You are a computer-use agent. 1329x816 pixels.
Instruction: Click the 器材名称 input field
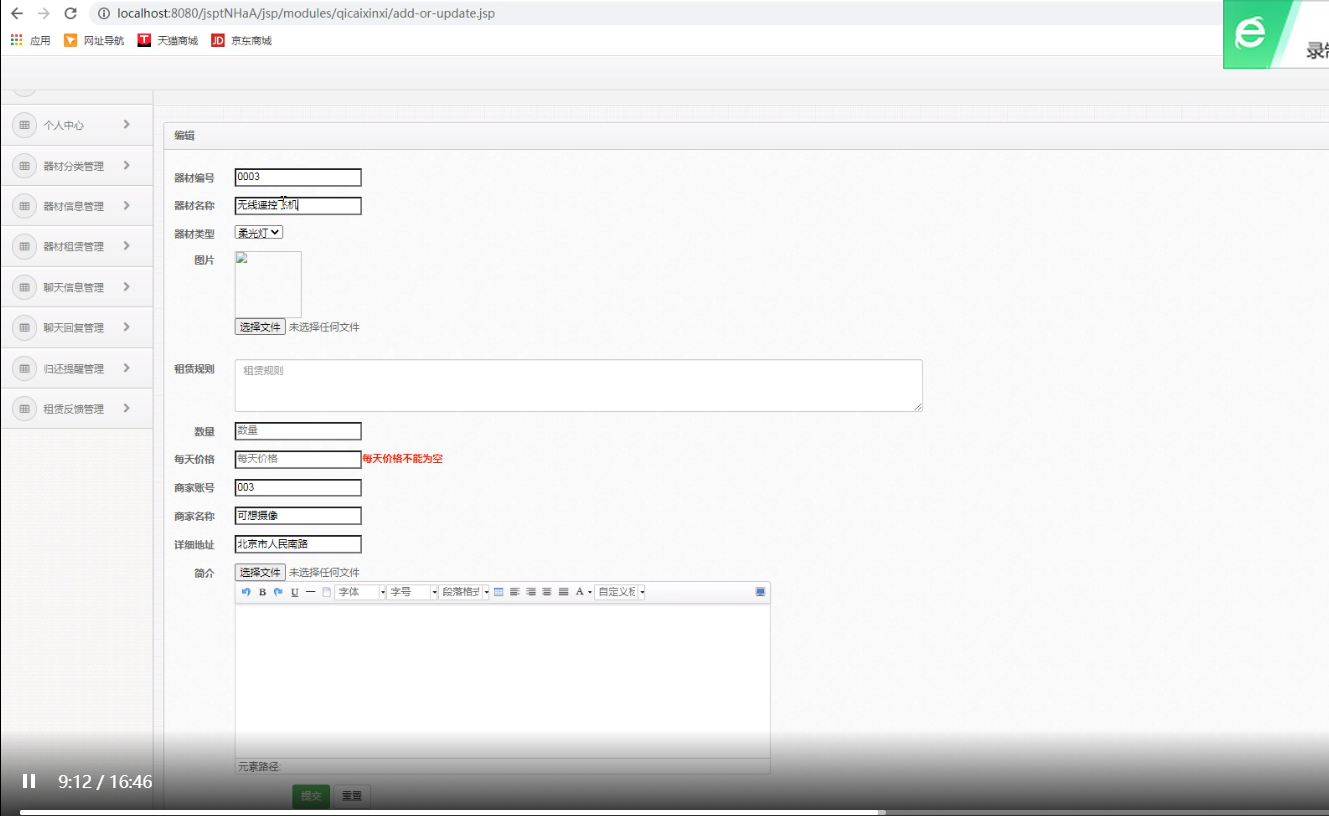pos(298,205)
